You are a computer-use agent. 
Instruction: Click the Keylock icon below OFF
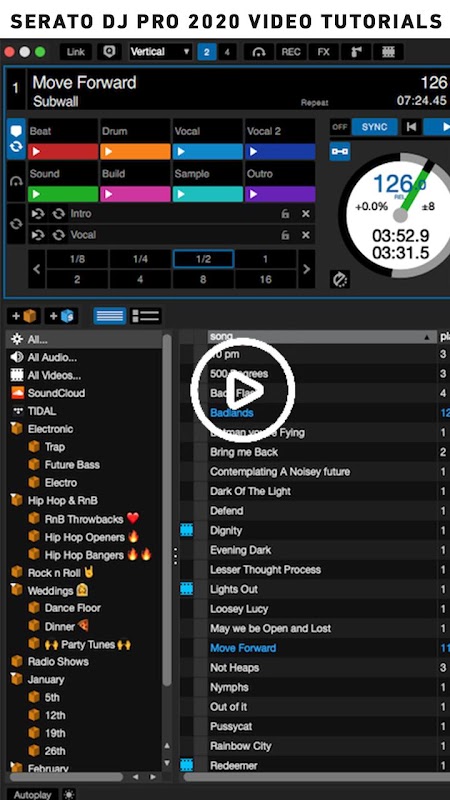coord(339,152)
